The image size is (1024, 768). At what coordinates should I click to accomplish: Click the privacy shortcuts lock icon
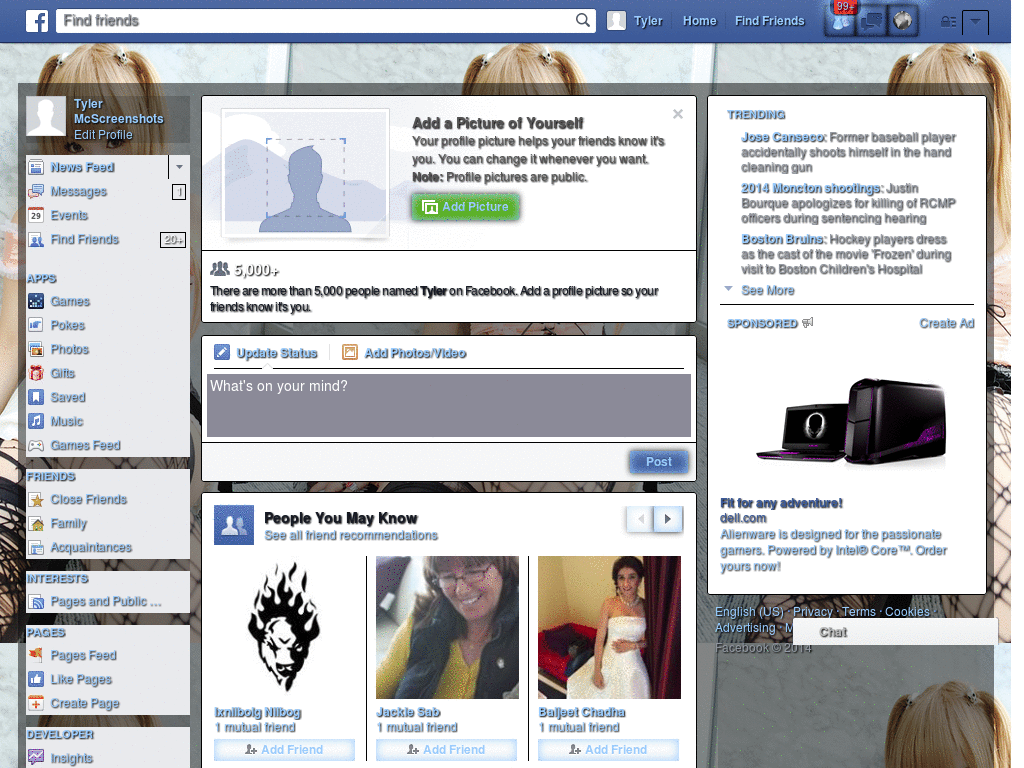[x=948, y=22]
